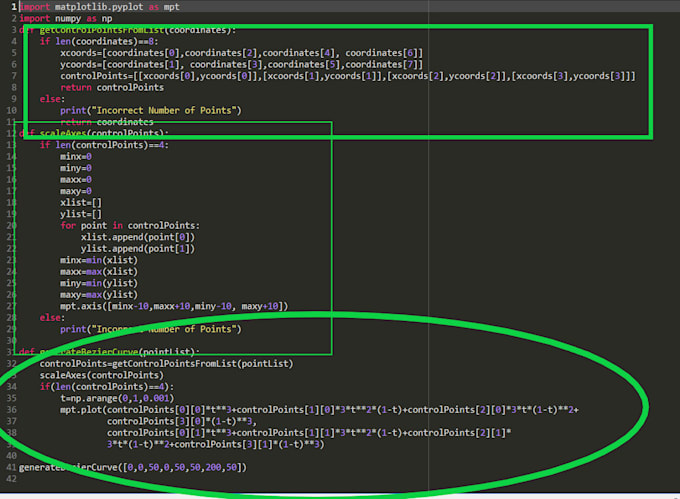The image size is (680, 499).
Task: Click the 'xlist=[]' line
Action: click(81, 203)
